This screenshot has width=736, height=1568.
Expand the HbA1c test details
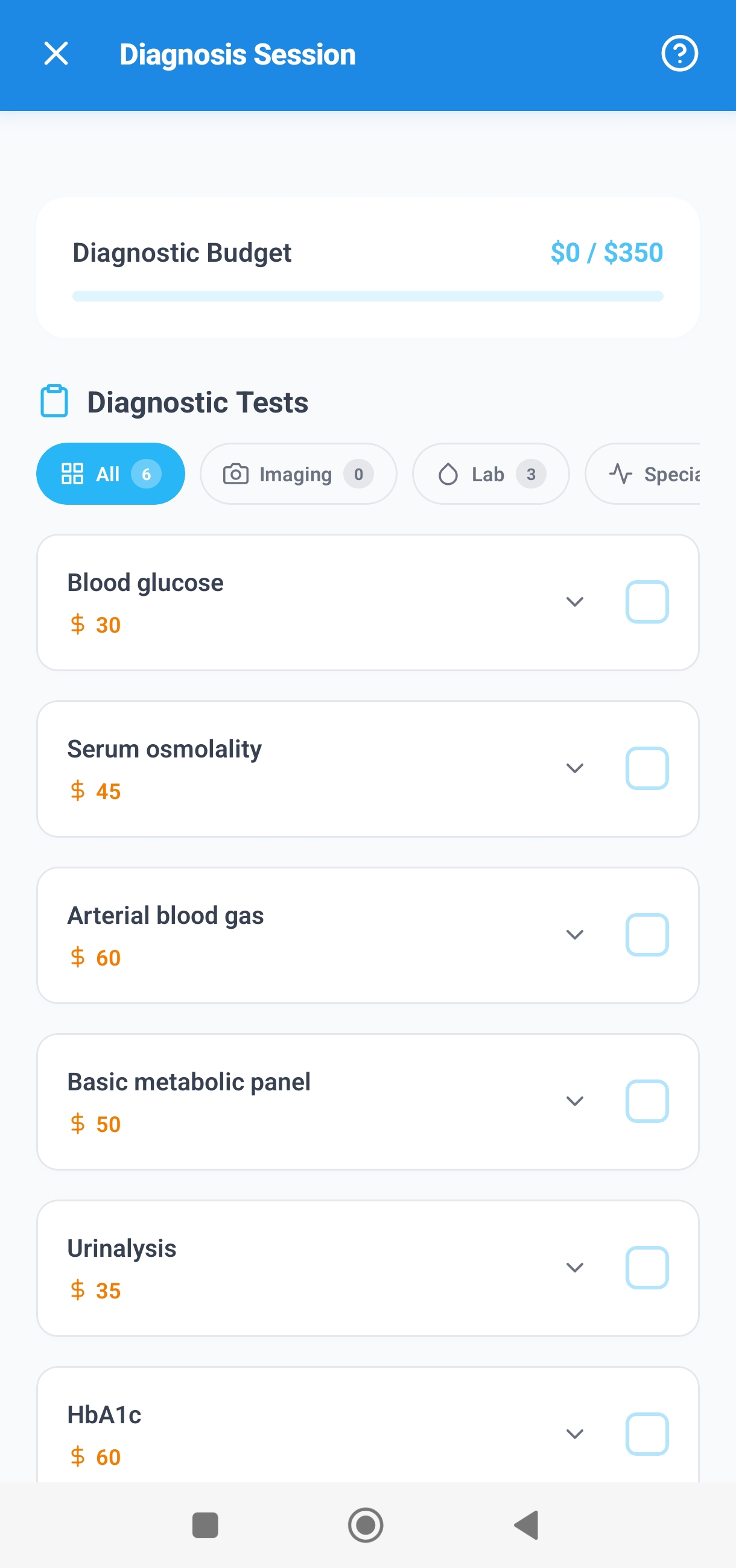tap(575, 1434)
